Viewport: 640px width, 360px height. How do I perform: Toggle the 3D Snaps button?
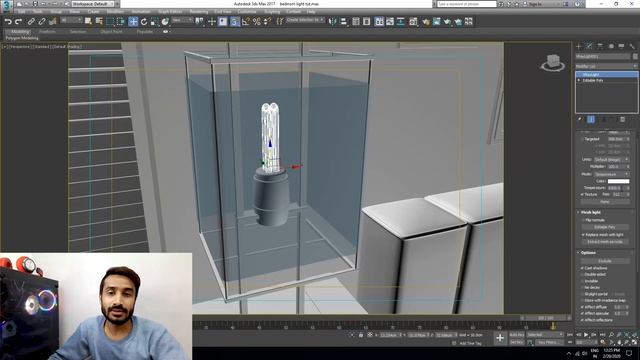tap(234, 22)
